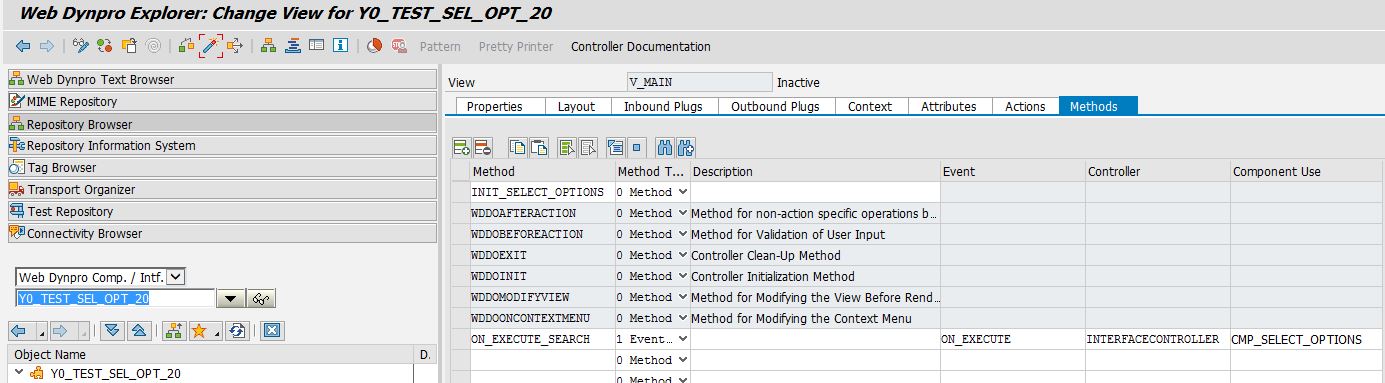Switch to the Layout tab
1385x383 pixels.
[x=576, y=106]
